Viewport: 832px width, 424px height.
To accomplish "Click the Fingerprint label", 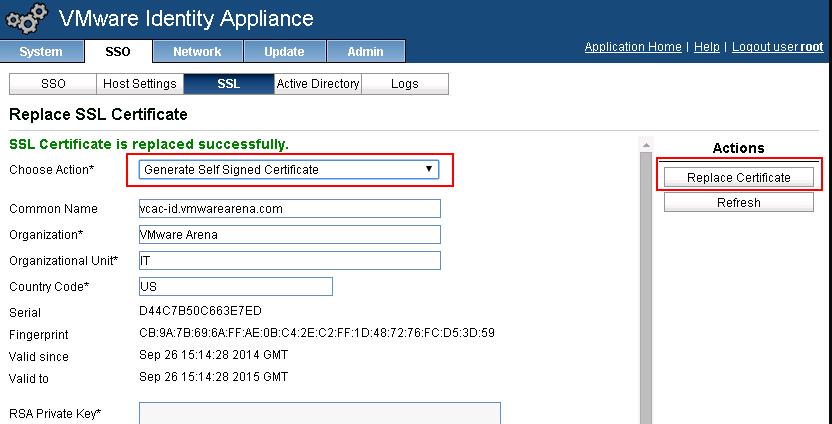I will pos(39,335).
